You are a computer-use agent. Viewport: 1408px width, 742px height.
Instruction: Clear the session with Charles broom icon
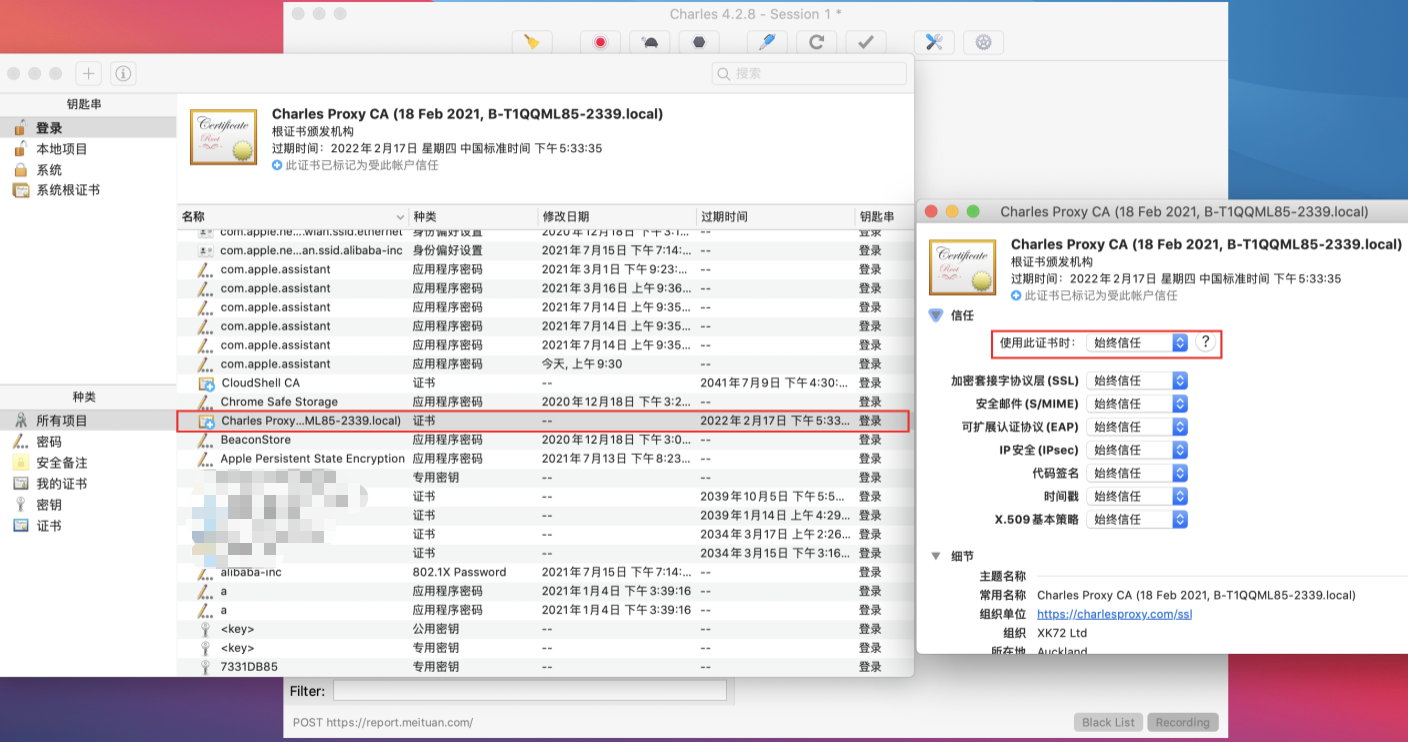tap(532, 42)
